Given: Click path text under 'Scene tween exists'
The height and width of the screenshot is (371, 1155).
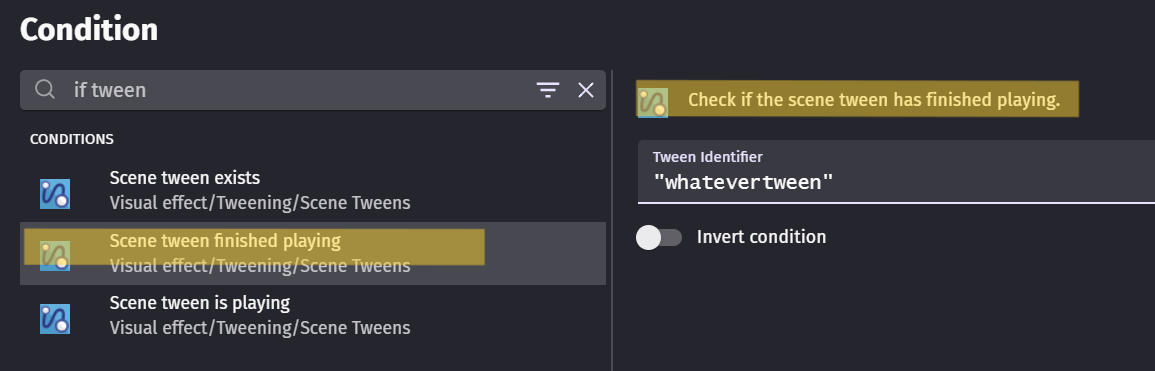Looking at the screenshot, I should click(260, 203).
